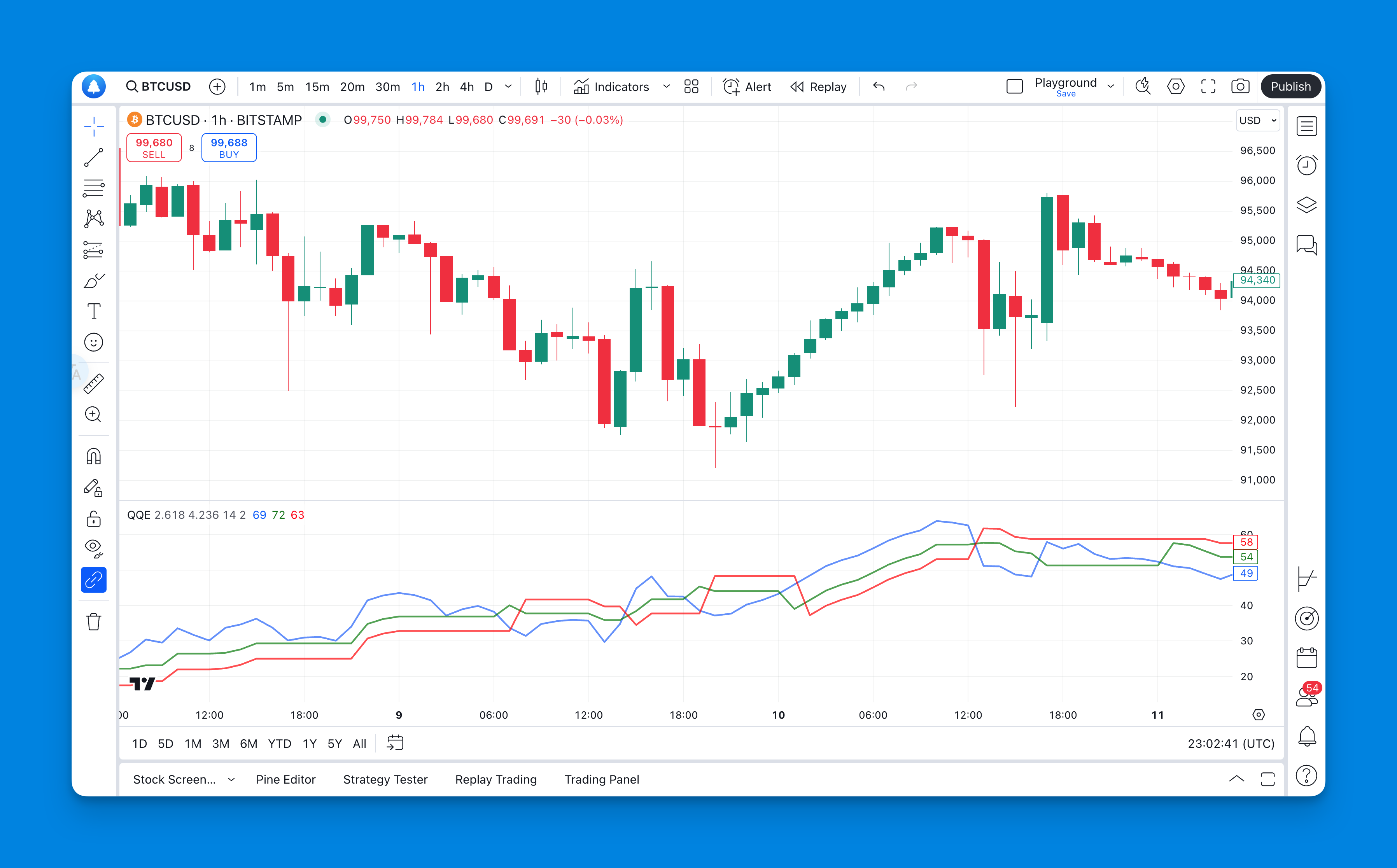Viewport: 1397px width, 868px height.
Task: Switch to the 4h timeframe
Action: point(467,87)
